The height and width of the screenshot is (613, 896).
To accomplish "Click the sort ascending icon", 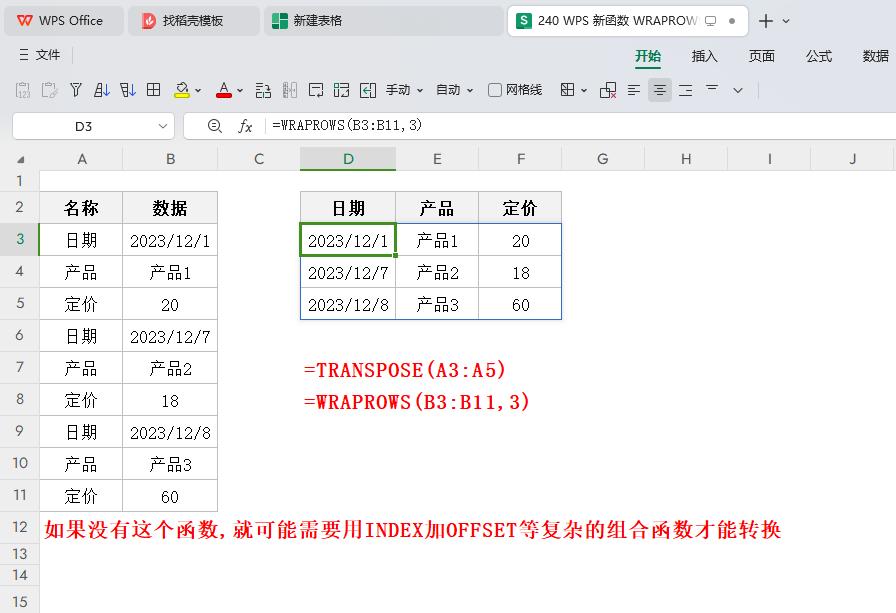I will [x=102, y=90].
